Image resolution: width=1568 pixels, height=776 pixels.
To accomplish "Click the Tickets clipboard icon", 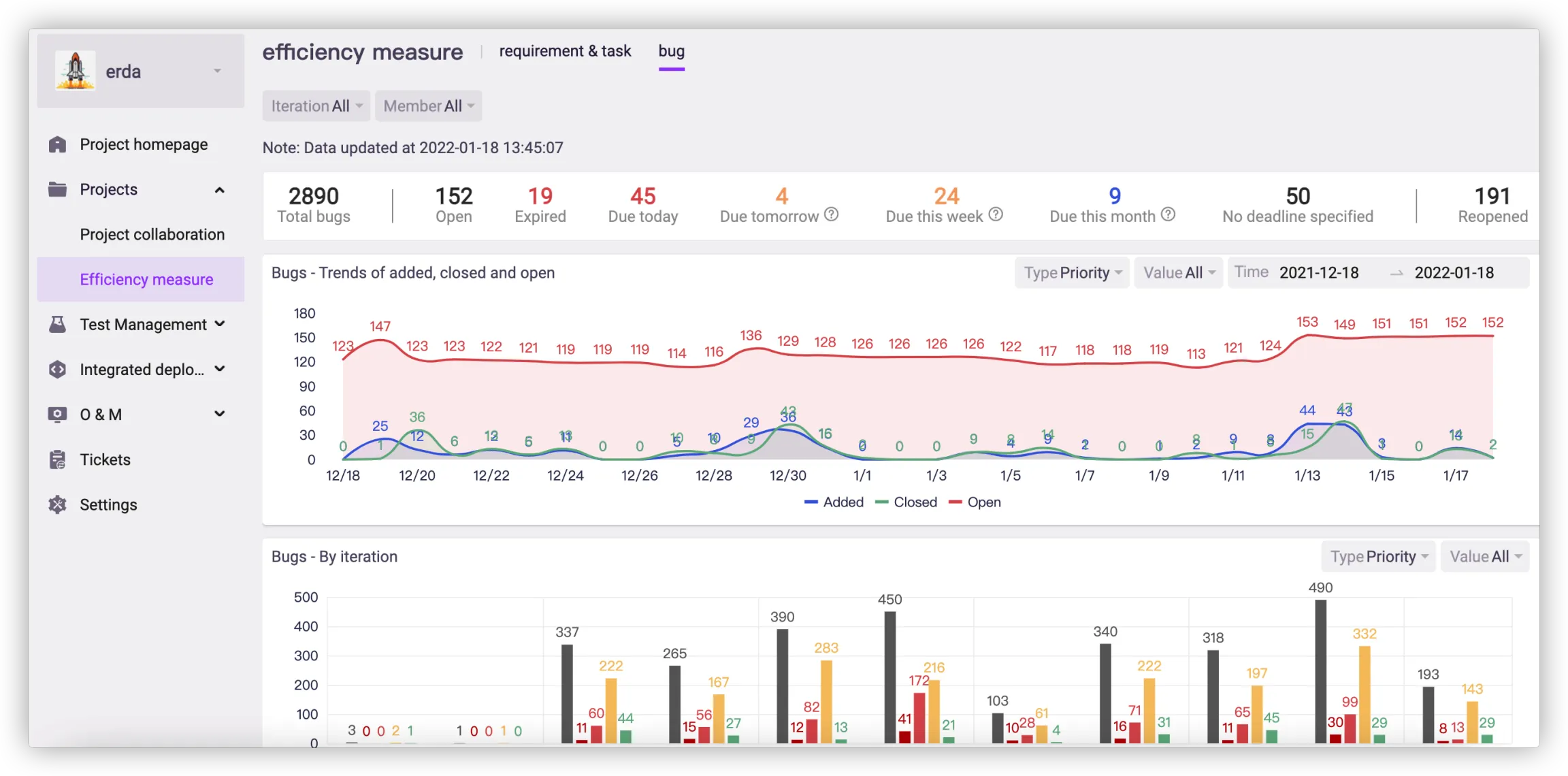I will tap(58, 459).
